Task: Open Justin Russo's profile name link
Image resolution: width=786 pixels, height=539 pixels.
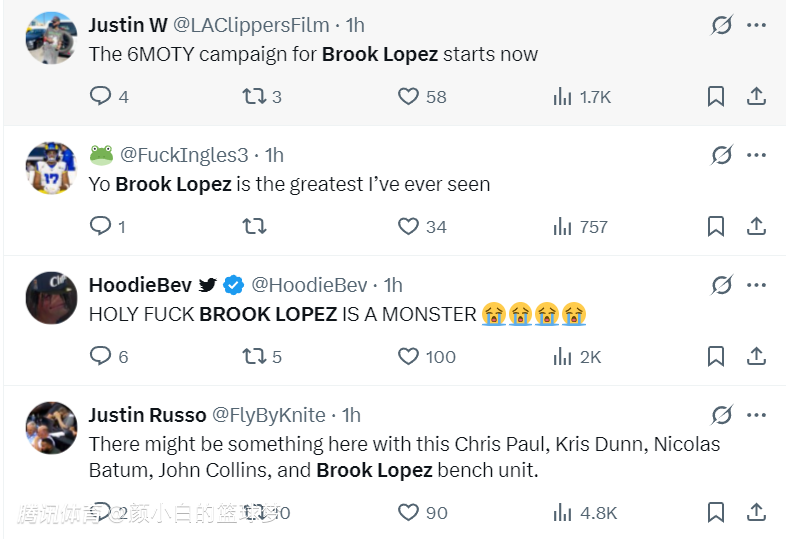Action: tap(147, 415)
